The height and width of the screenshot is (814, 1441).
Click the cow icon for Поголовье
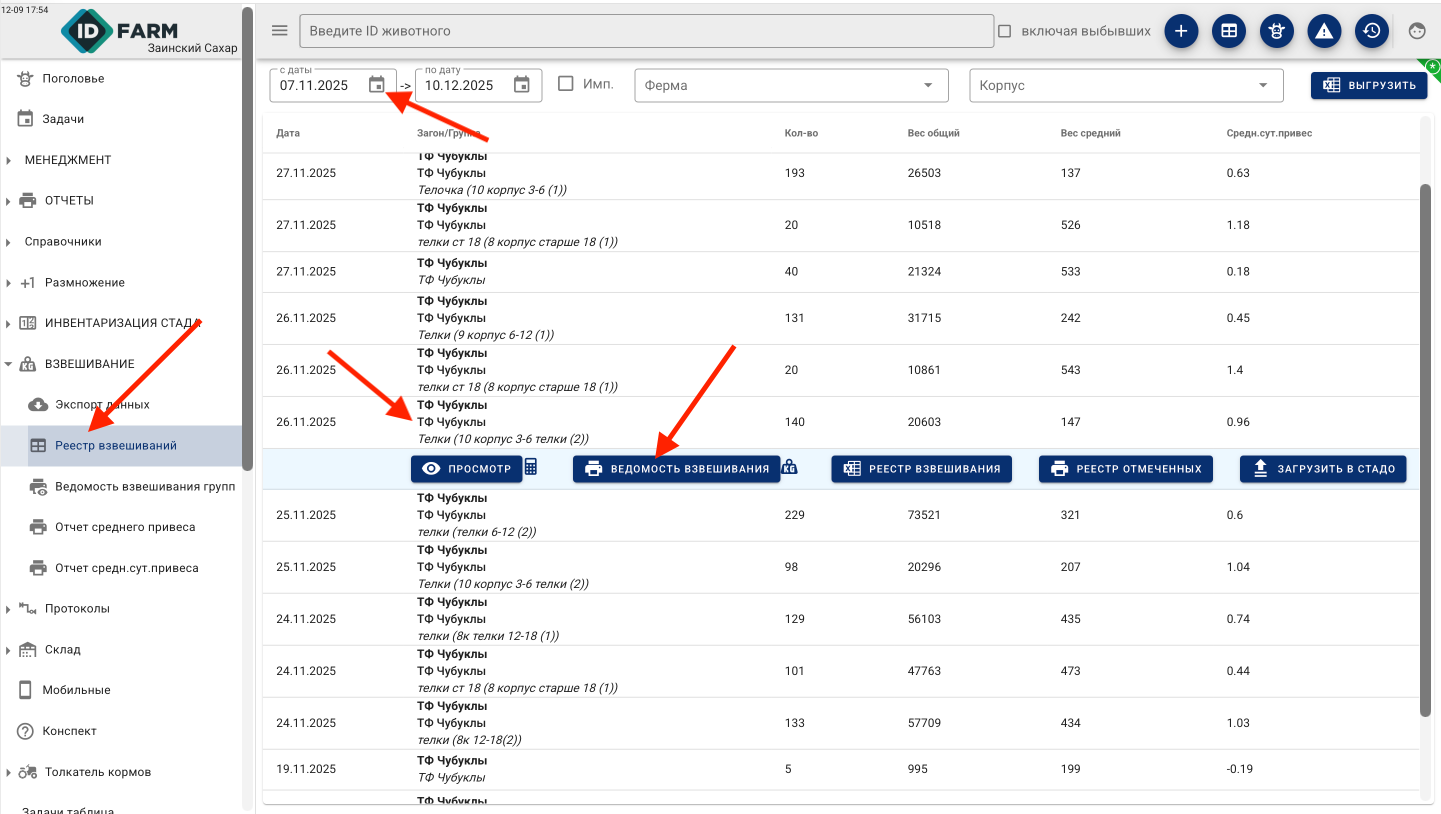coord(26,78)
